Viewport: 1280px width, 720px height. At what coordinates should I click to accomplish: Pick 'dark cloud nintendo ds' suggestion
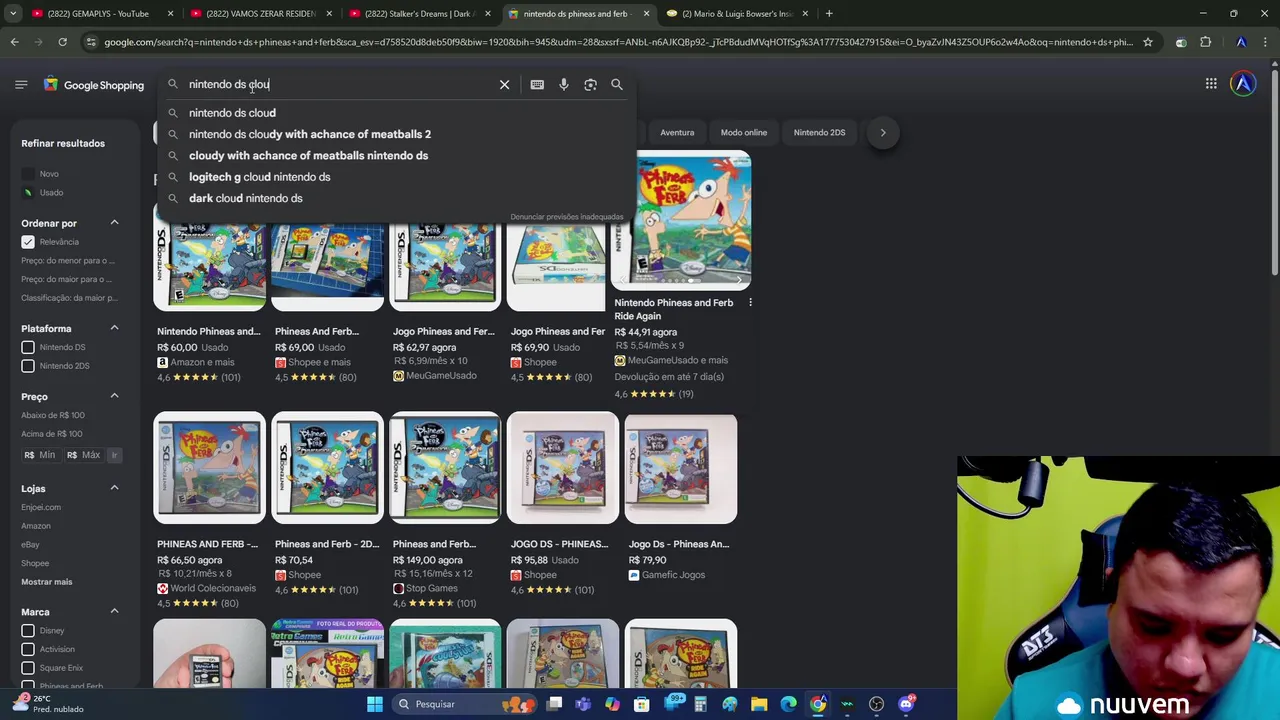point(395,198)
